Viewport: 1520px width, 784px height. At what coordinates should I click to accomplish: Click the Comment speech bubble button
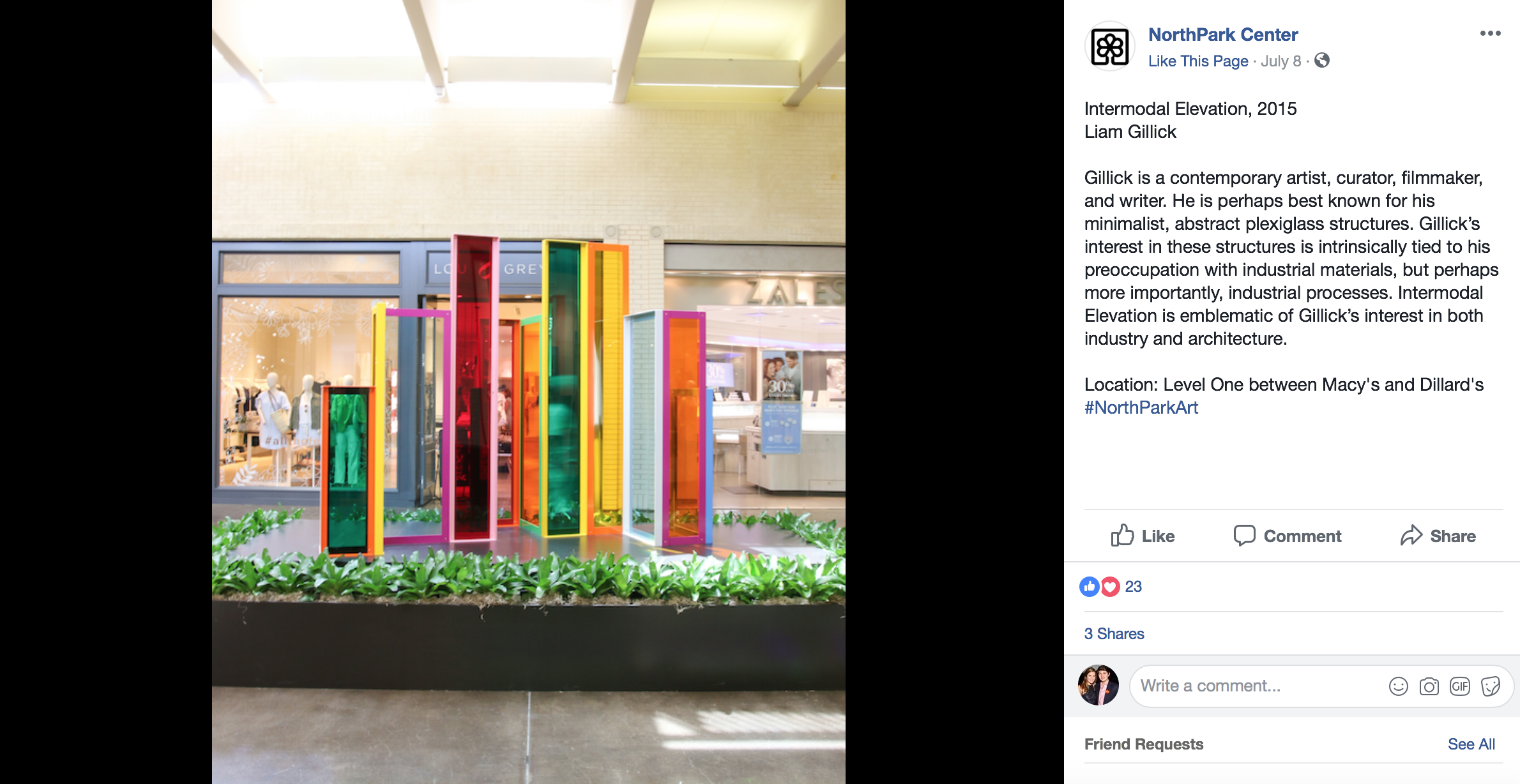(x=1287, y=536)
